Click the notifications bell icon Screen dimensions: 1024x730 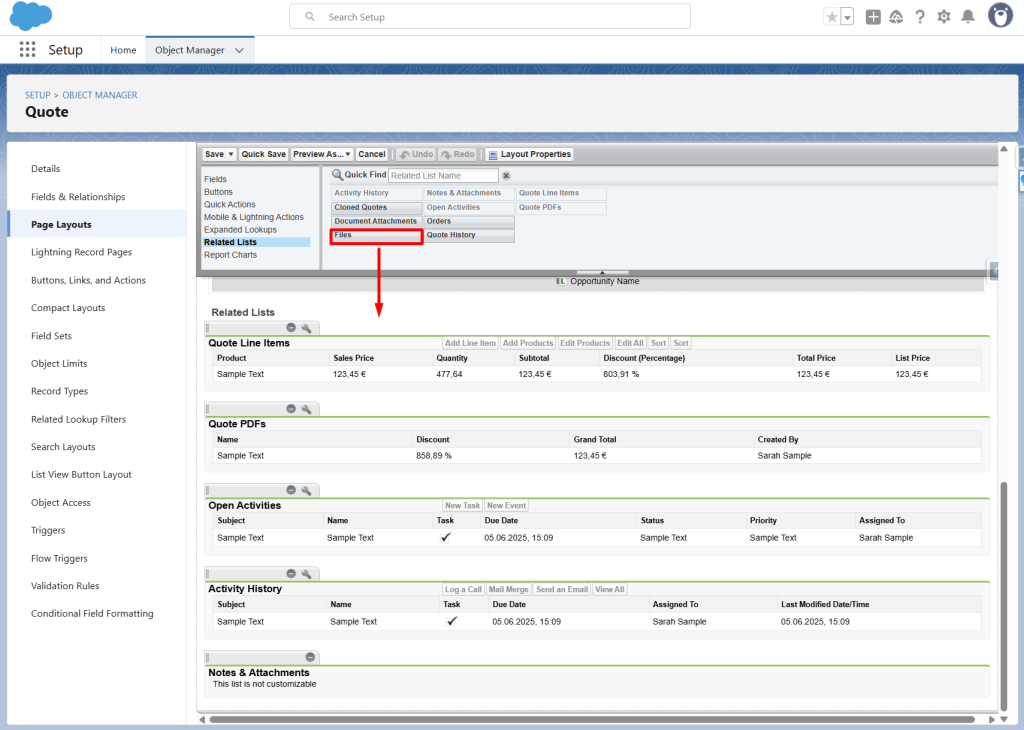[968, 17]
